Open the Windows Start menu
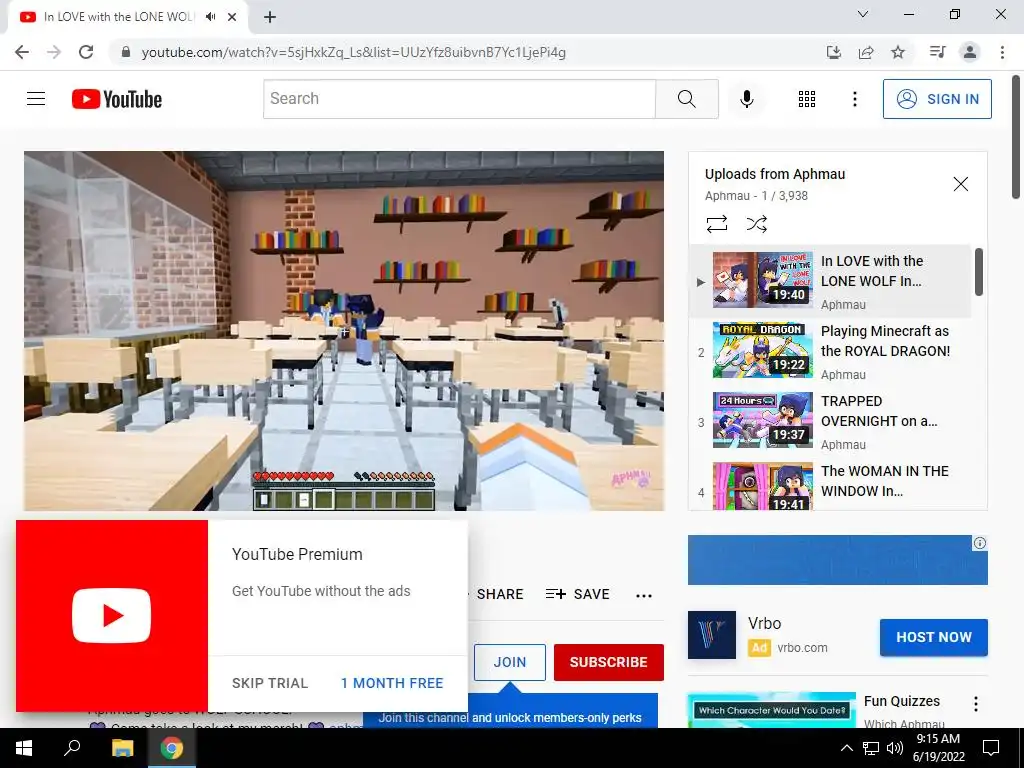Viewport: 1024px width, 768px height. coord(24,748)
